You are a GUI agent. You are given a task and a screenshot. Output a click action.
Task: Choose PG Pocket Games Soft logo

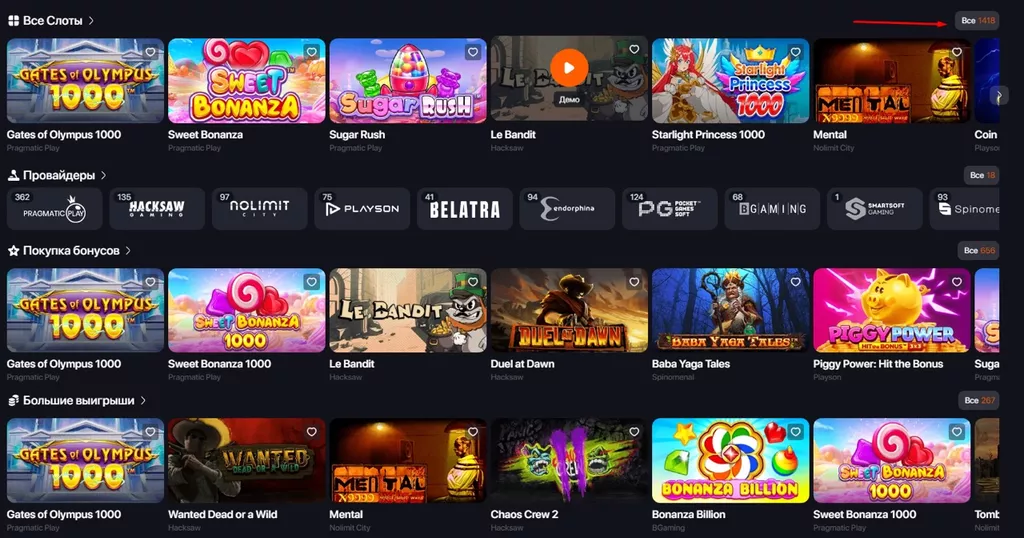(x=669, y=209)
